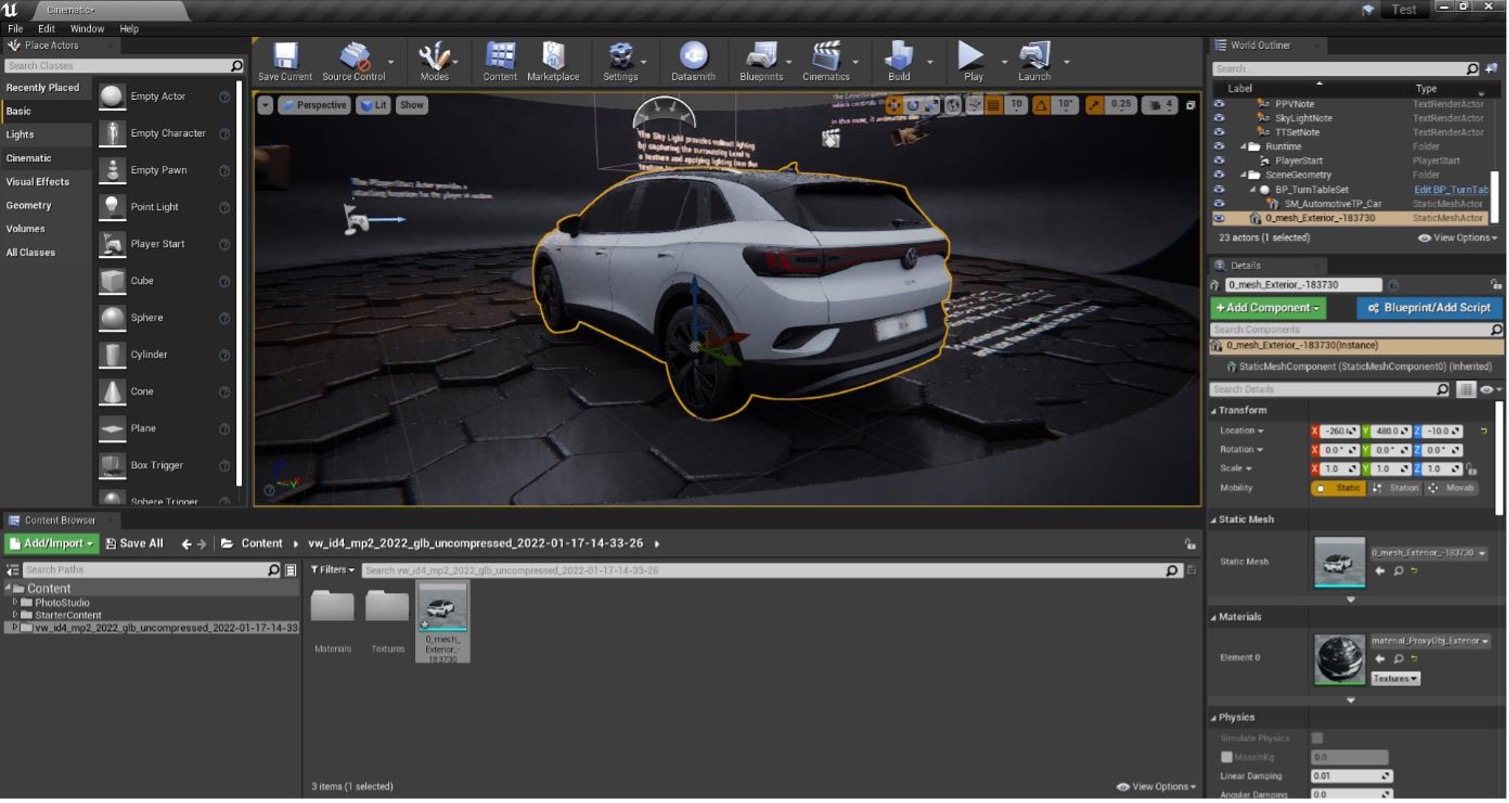1509x803 pixels.
Task: Toggle rotation snapping in the viewport
Action: (x=1041, y=105)
